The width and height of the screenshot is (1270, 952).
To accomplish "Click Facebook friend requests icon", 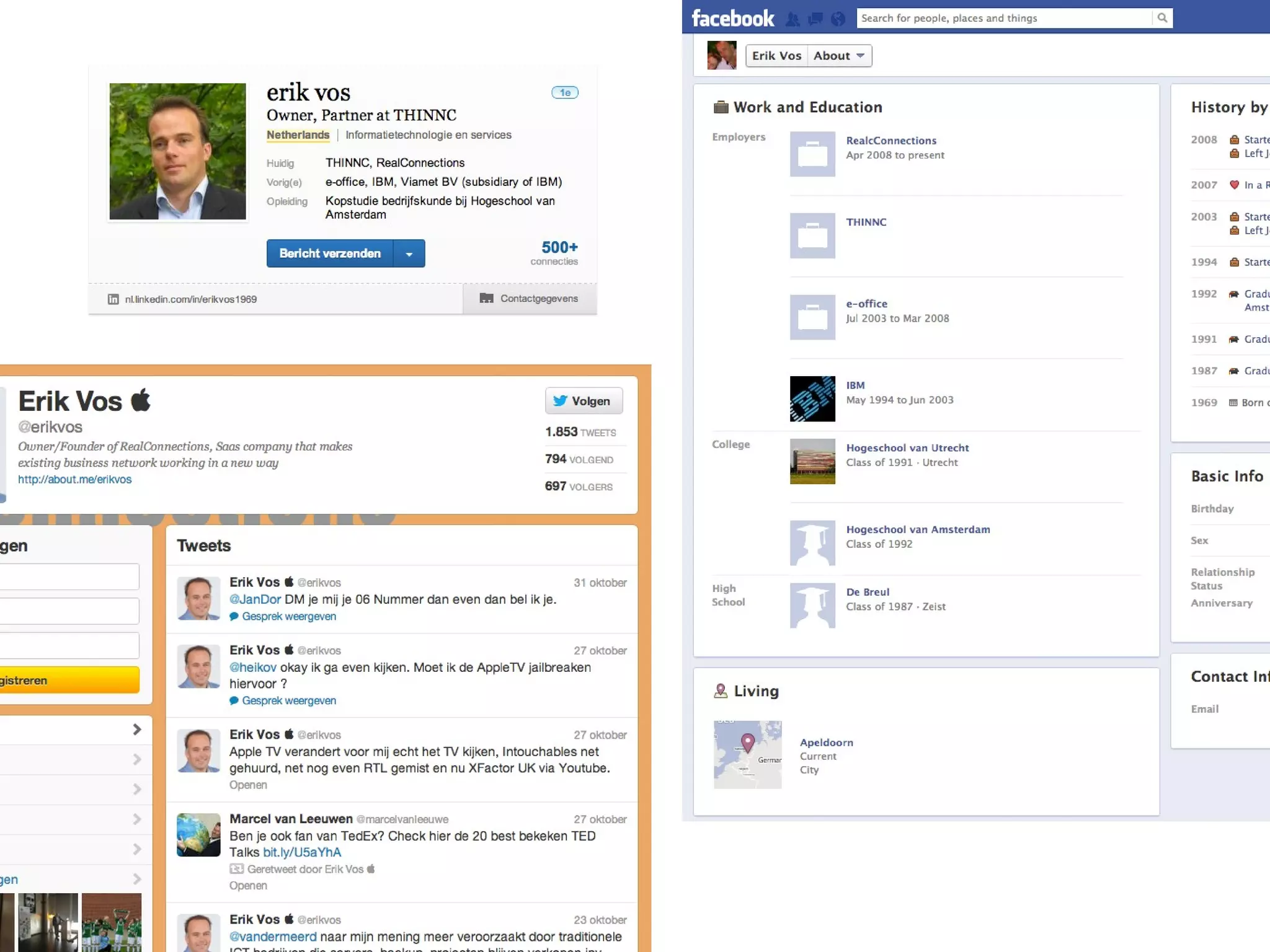I will pyautogui.click(x=793, y=19).
